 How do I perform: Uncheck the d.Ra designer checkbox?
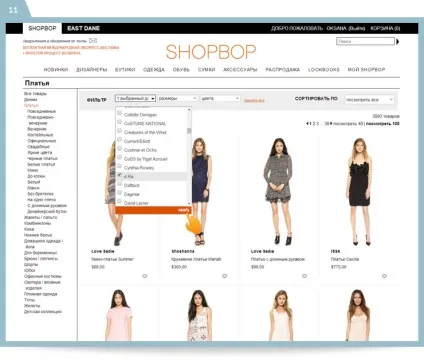pos(119,175)
